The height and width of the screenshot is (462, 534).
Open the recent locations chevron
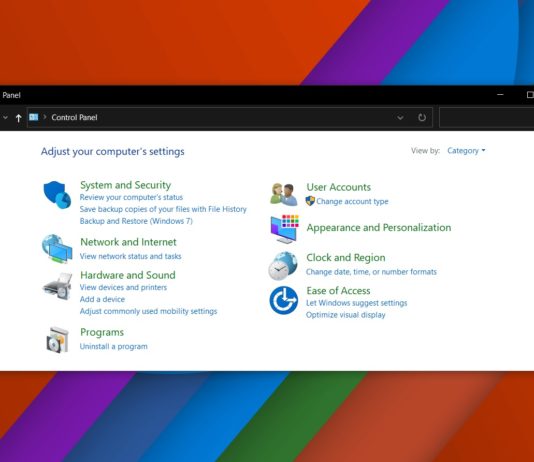(5, 117)
